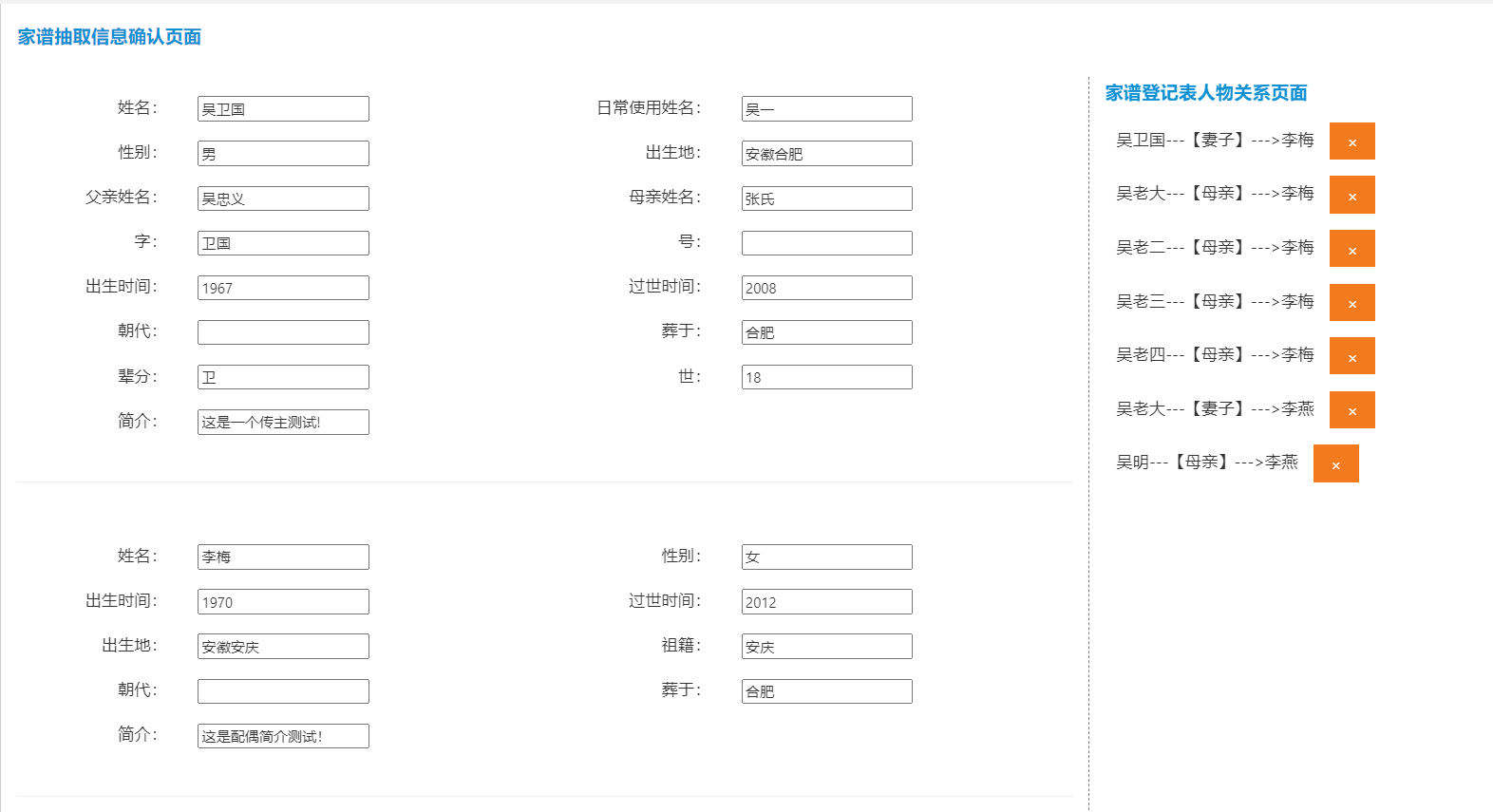This screenshot has height=812, width=1493.
Task: Edit the 日常使用姓名 field with 吴一
Action: [x=826, y=108]
